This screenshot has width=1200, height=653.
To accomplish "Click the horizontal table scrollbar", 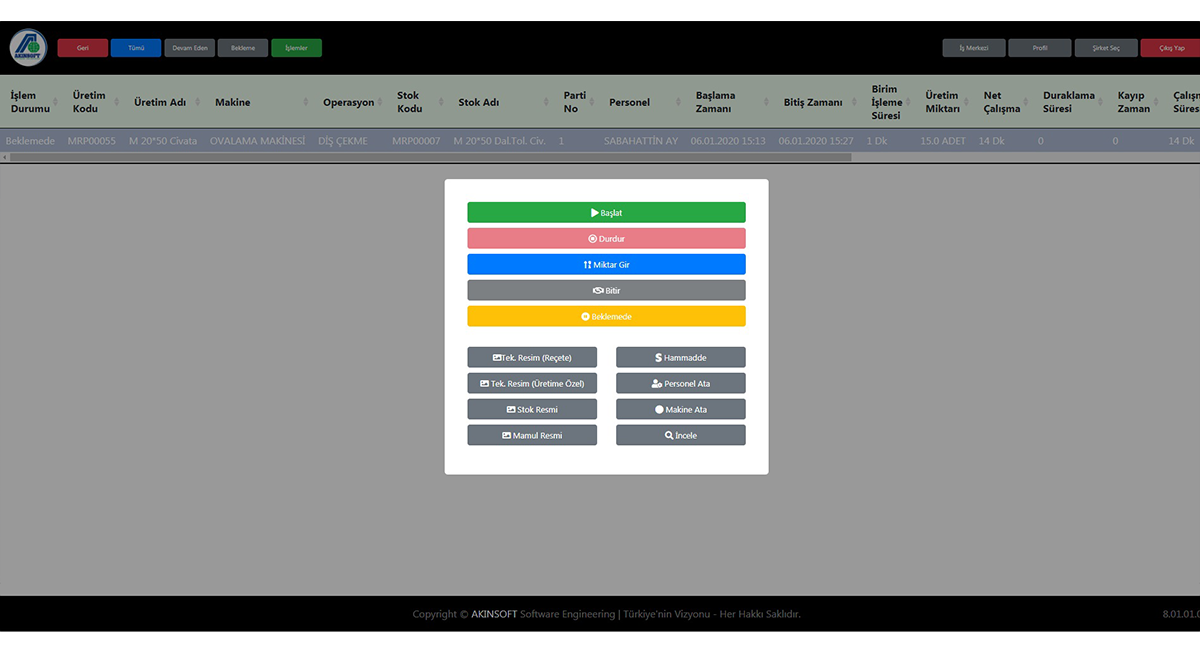I will [x=430, y=157].
